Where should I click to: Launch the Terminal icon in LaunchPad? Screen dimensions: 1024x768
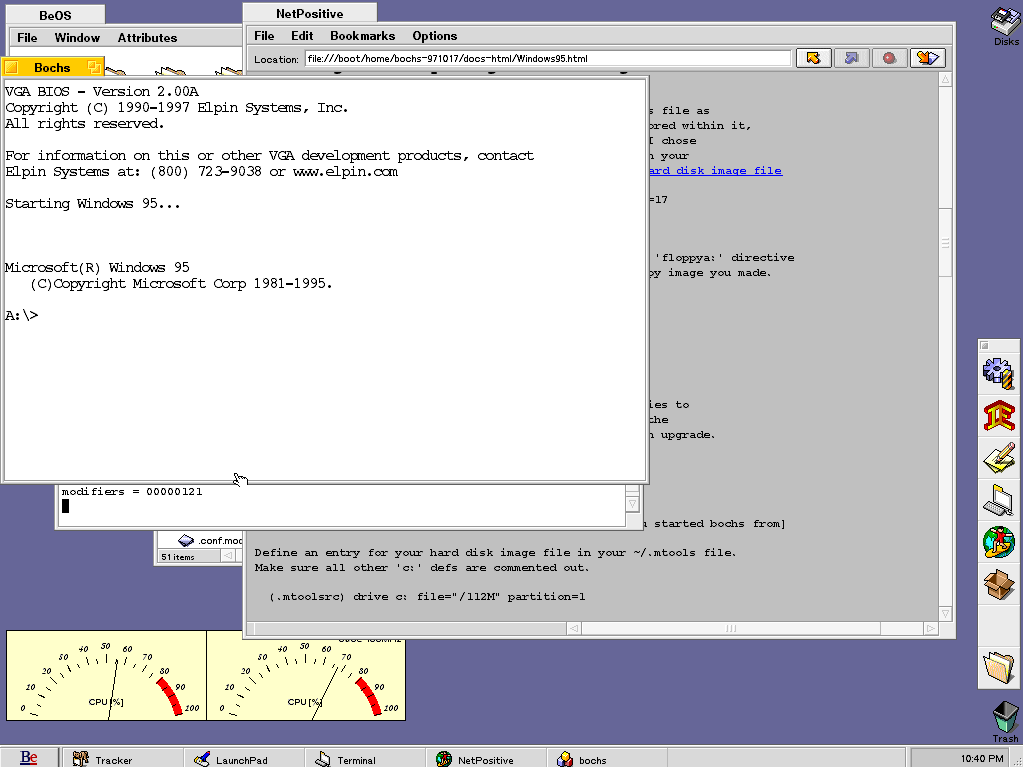point(999,500)
